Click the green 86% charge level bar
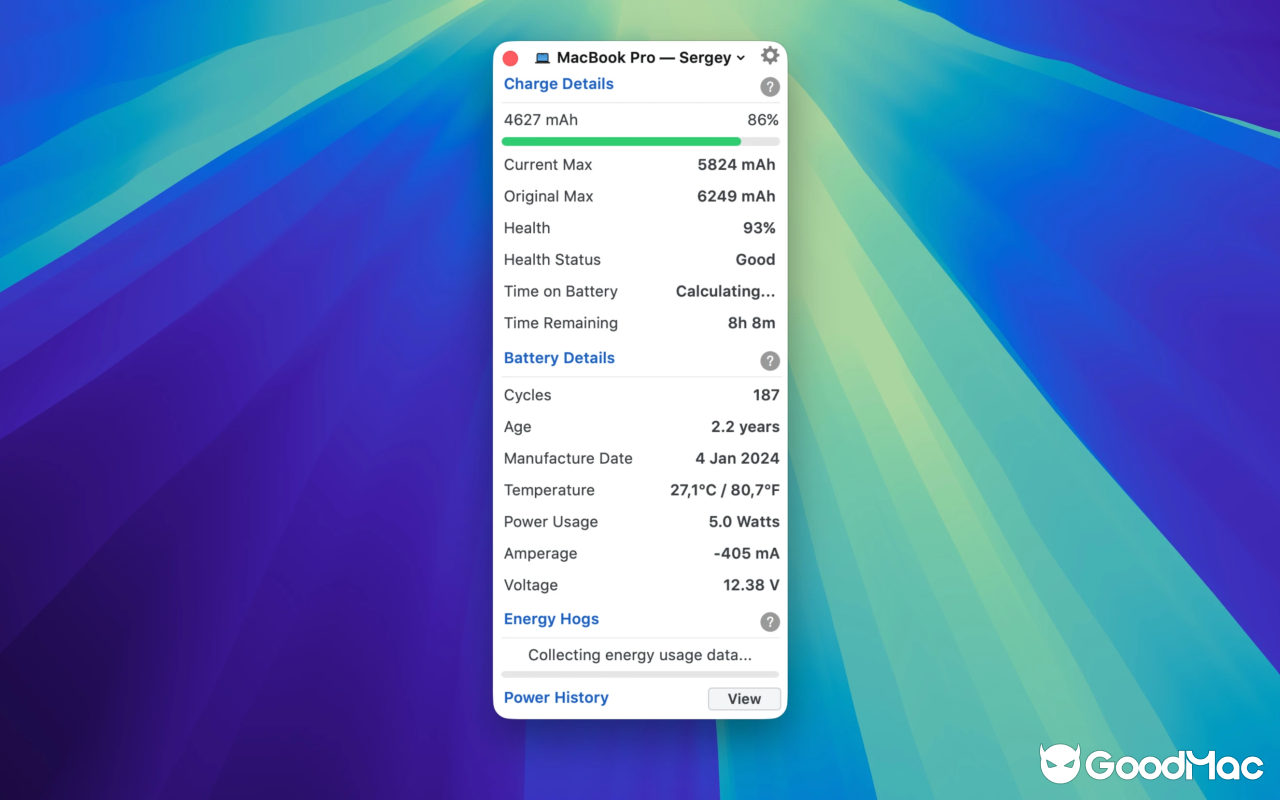This screenshot has width=1280, height=800. click(x=620, y=141)
